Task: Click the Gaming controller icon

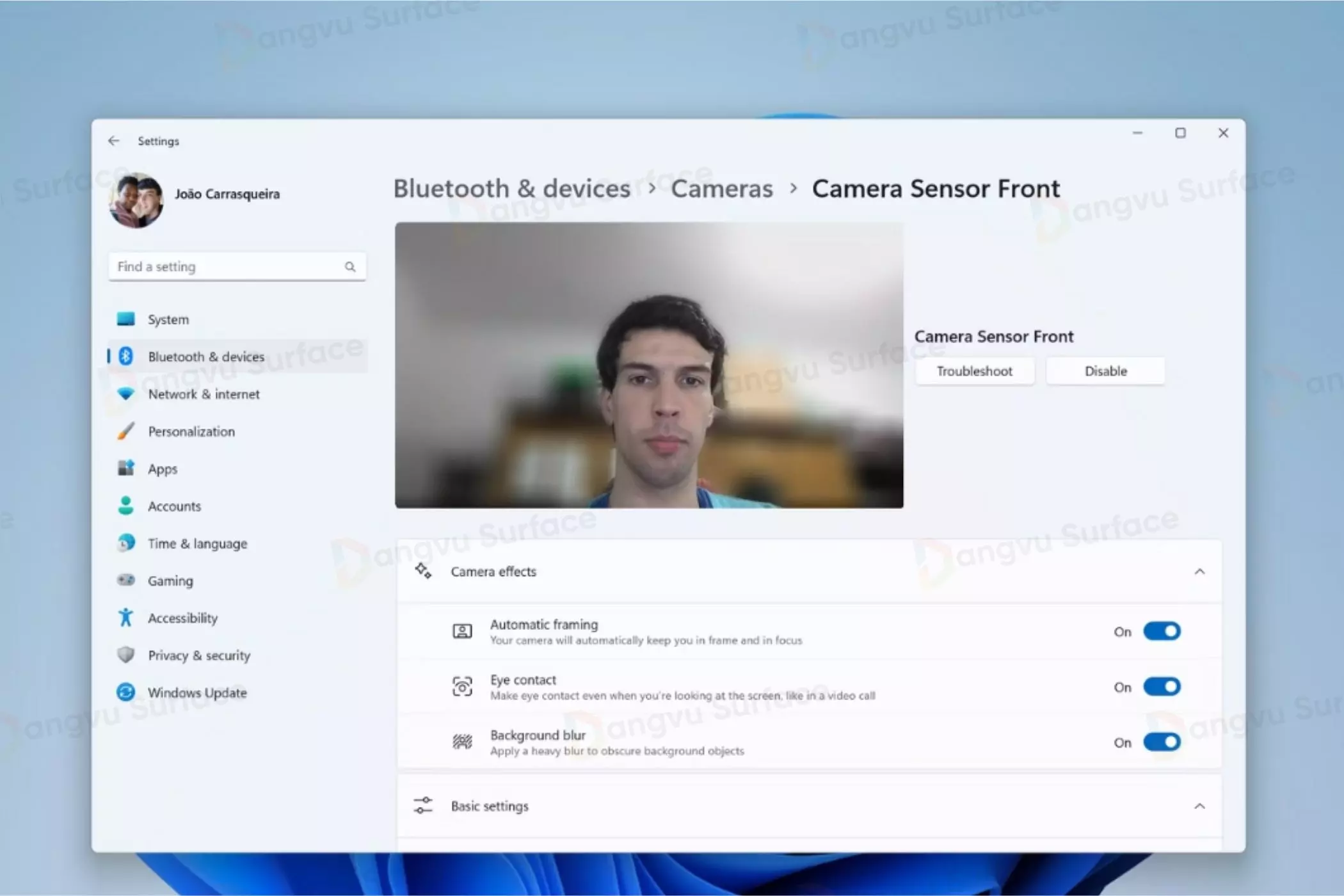Action: [x=126, y=580]
